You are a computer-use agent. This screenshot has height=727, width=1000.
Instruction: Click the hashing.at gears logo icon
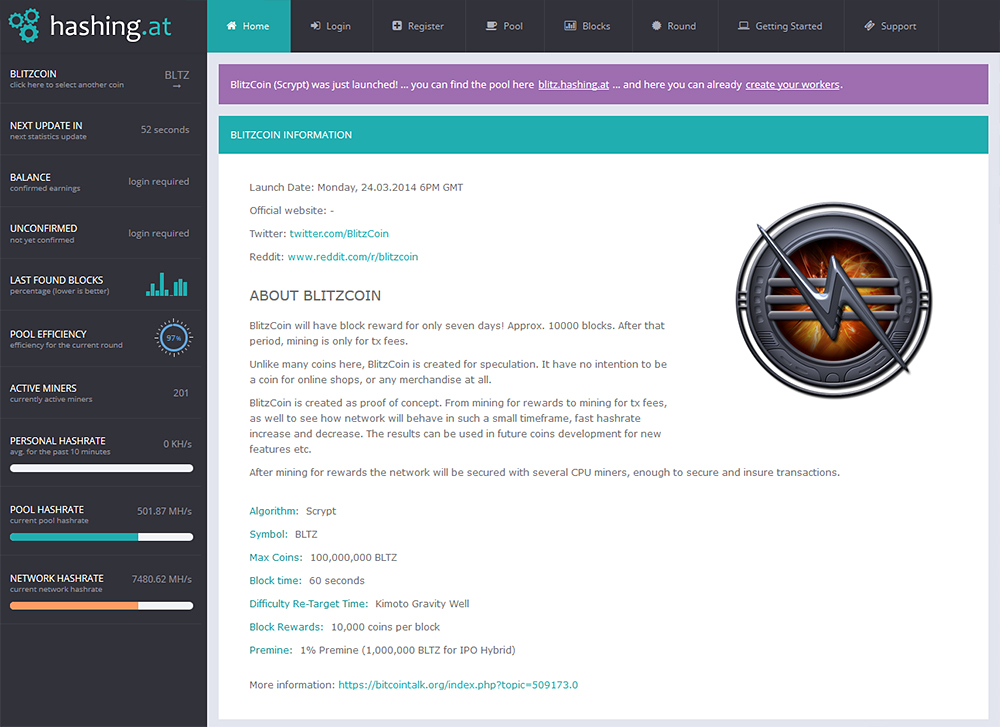(x=24, y=26)
